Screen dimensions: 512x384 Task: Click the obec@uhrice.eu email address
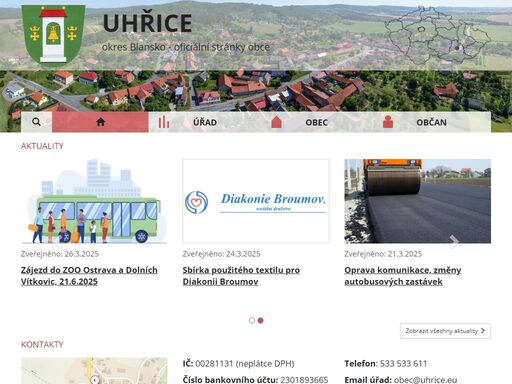426,380
